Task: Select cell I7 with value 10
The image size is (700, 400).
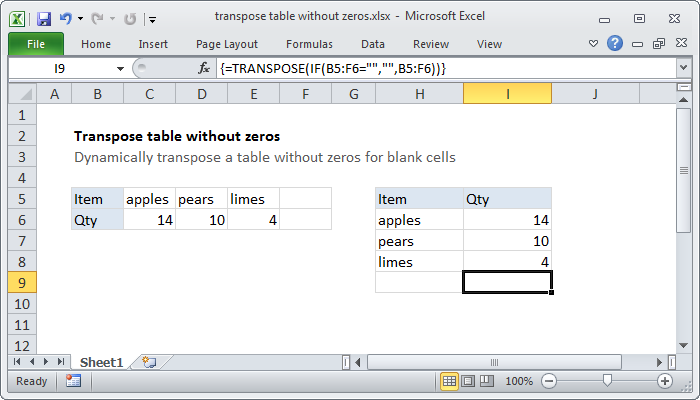Action: (x=508, y=241)
